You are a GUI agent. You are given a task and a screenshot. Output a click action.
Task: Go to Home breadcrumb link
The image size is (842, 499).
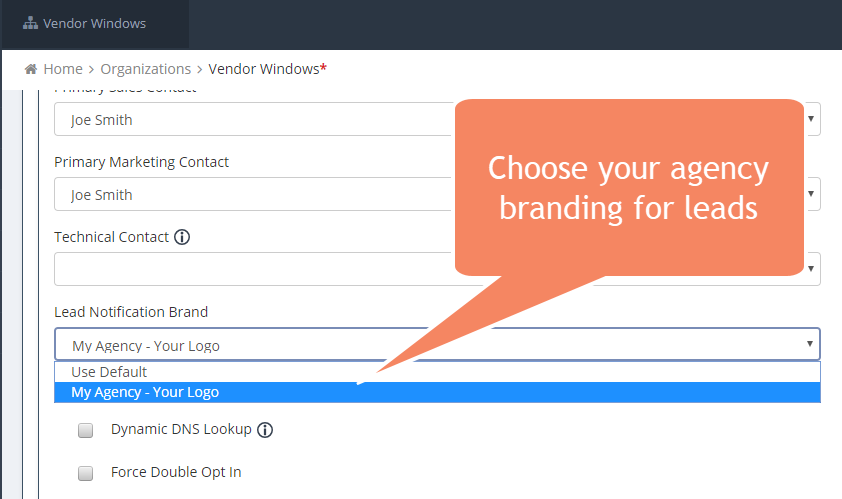tap(63, 69)
